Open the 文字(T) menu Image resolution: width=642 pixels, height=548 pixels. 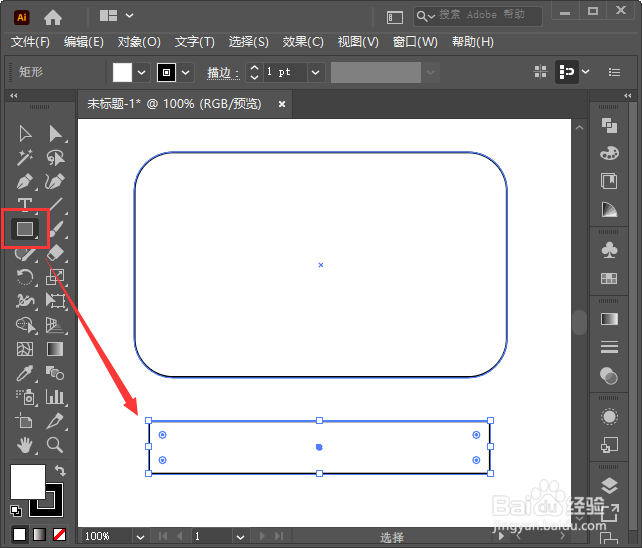pos(194,42)
